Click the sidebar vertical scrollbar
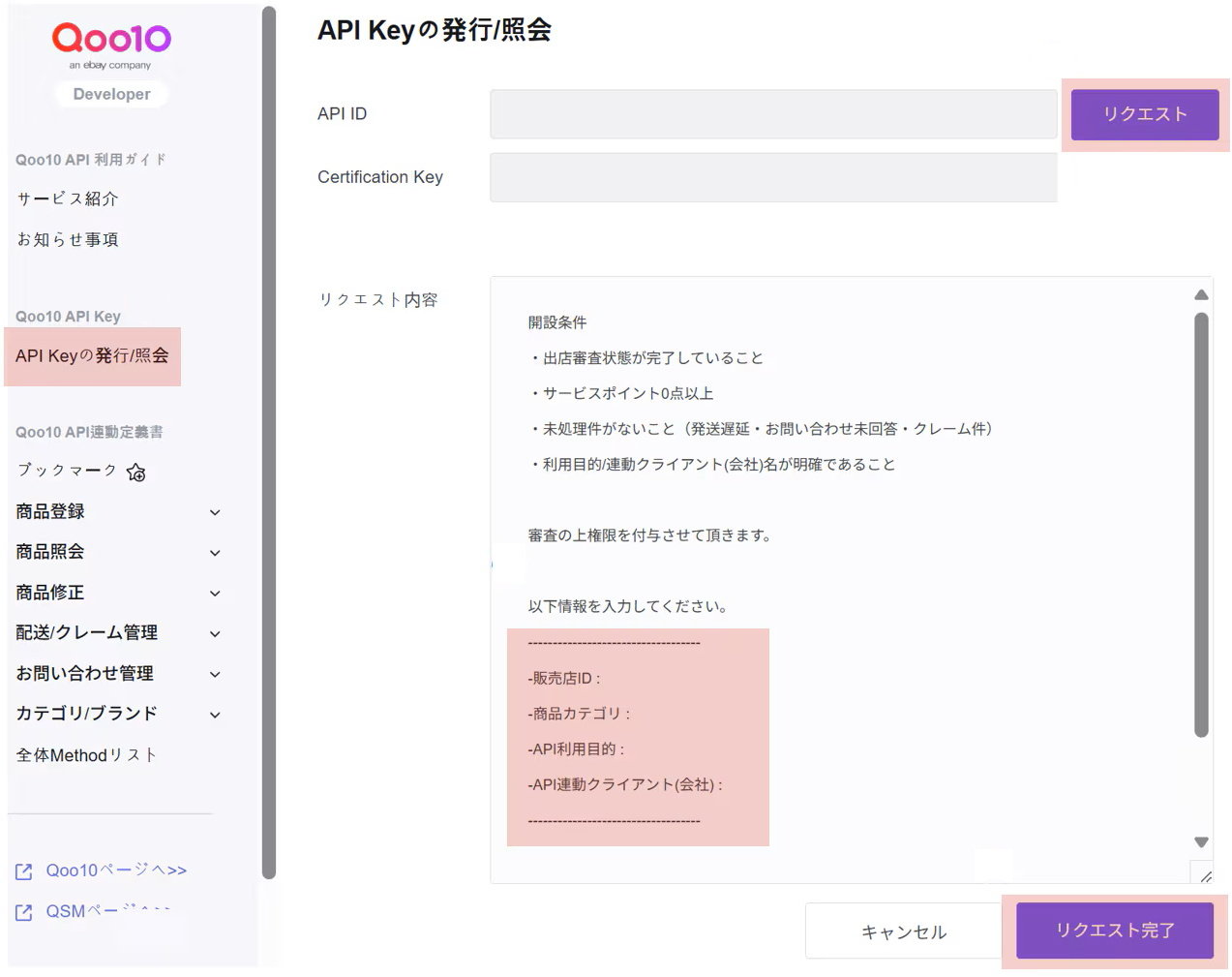 (269, 443)
